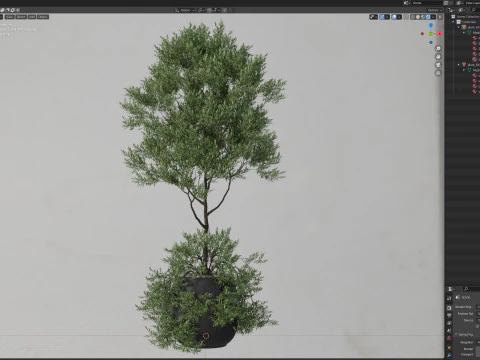The width and height of the screenshot is (480, 360).
Task: Open the shading options dropdown arrow
Action: coord(433,17)
